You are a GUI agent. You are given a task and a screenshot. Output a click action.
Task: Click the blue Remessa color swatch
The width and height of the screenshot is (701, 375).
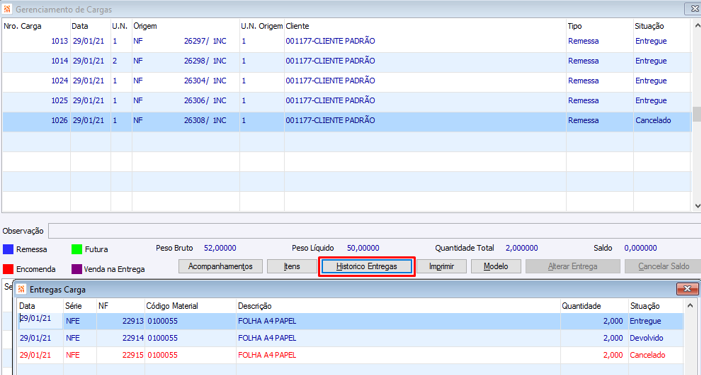(x=8, y=249)
